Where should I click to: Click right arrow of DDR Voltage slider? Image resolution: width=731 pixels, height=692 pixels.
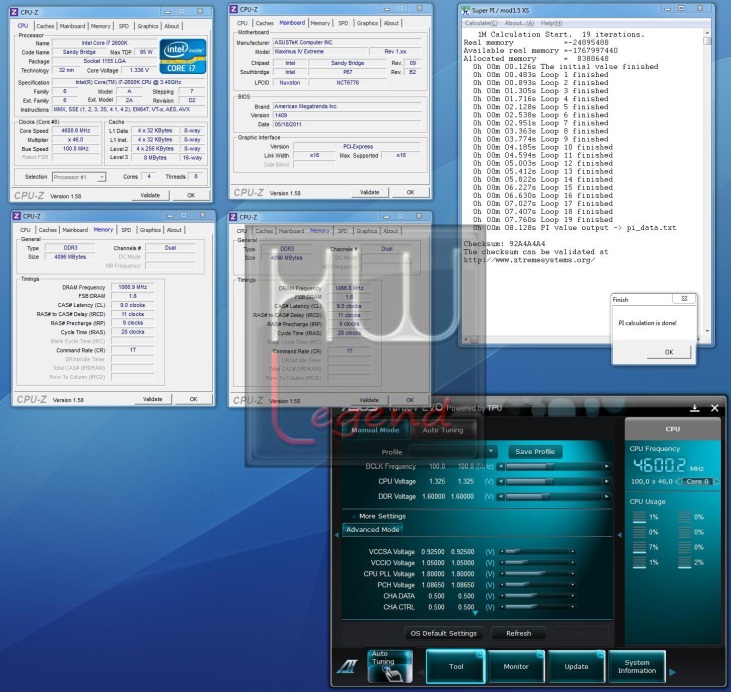pos(607,497)
